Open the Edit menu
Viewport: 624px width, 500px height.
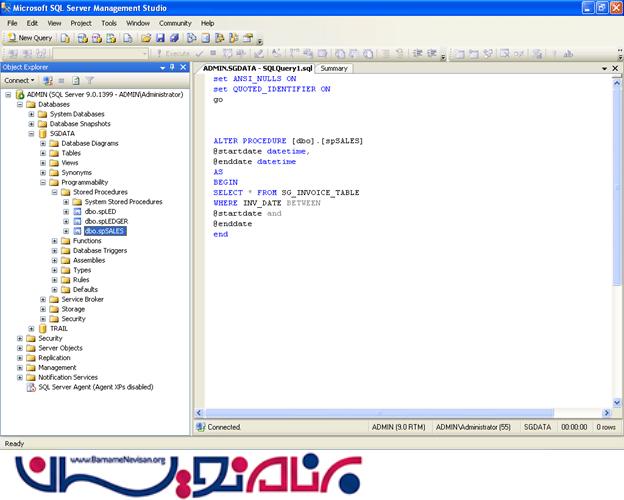pos(32,23)
